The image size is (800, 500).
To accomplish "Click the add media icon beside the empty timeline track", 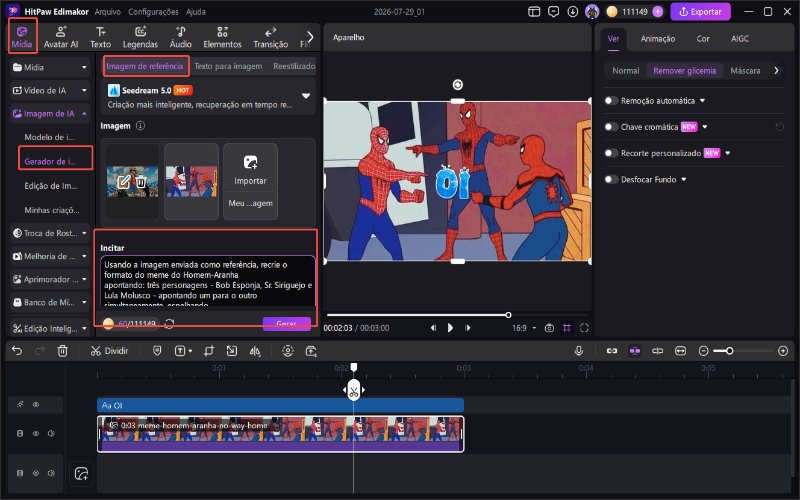I will pyautogui.click(x=82, y=473).
